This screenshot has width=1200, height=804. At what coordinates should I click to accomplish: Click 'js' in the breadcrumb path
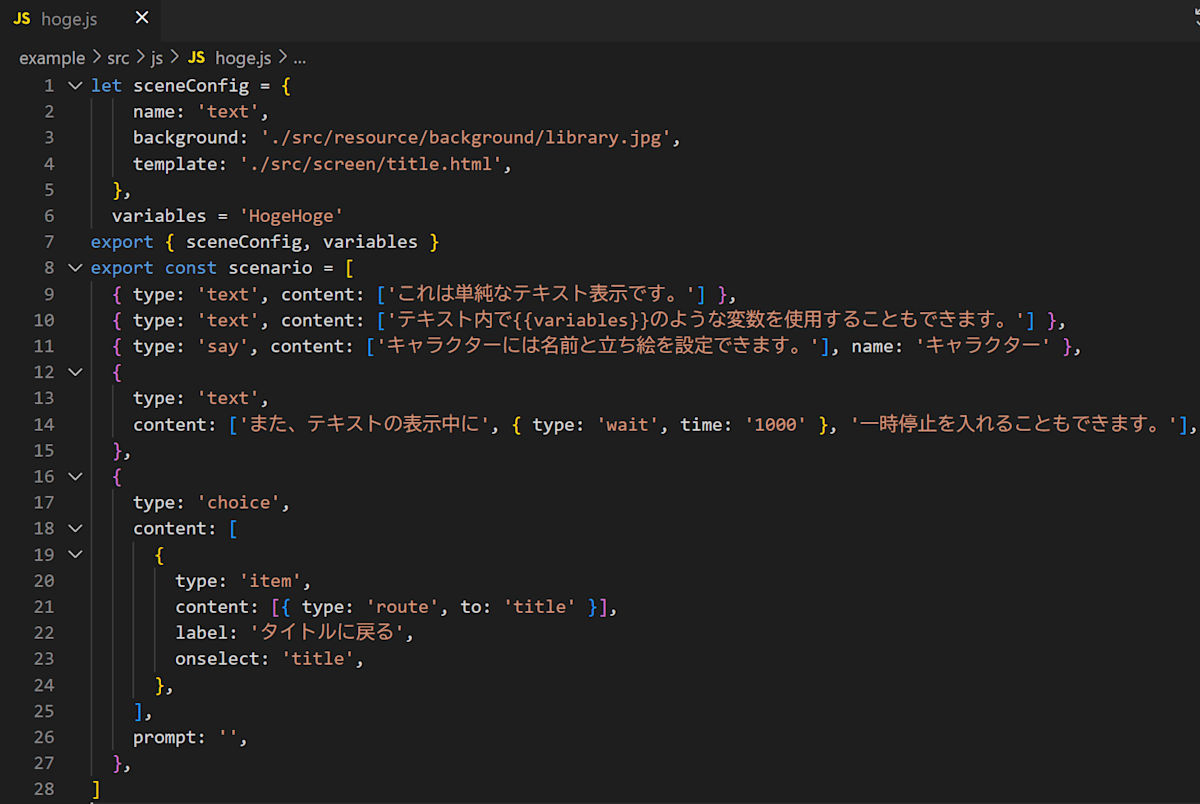156,57
